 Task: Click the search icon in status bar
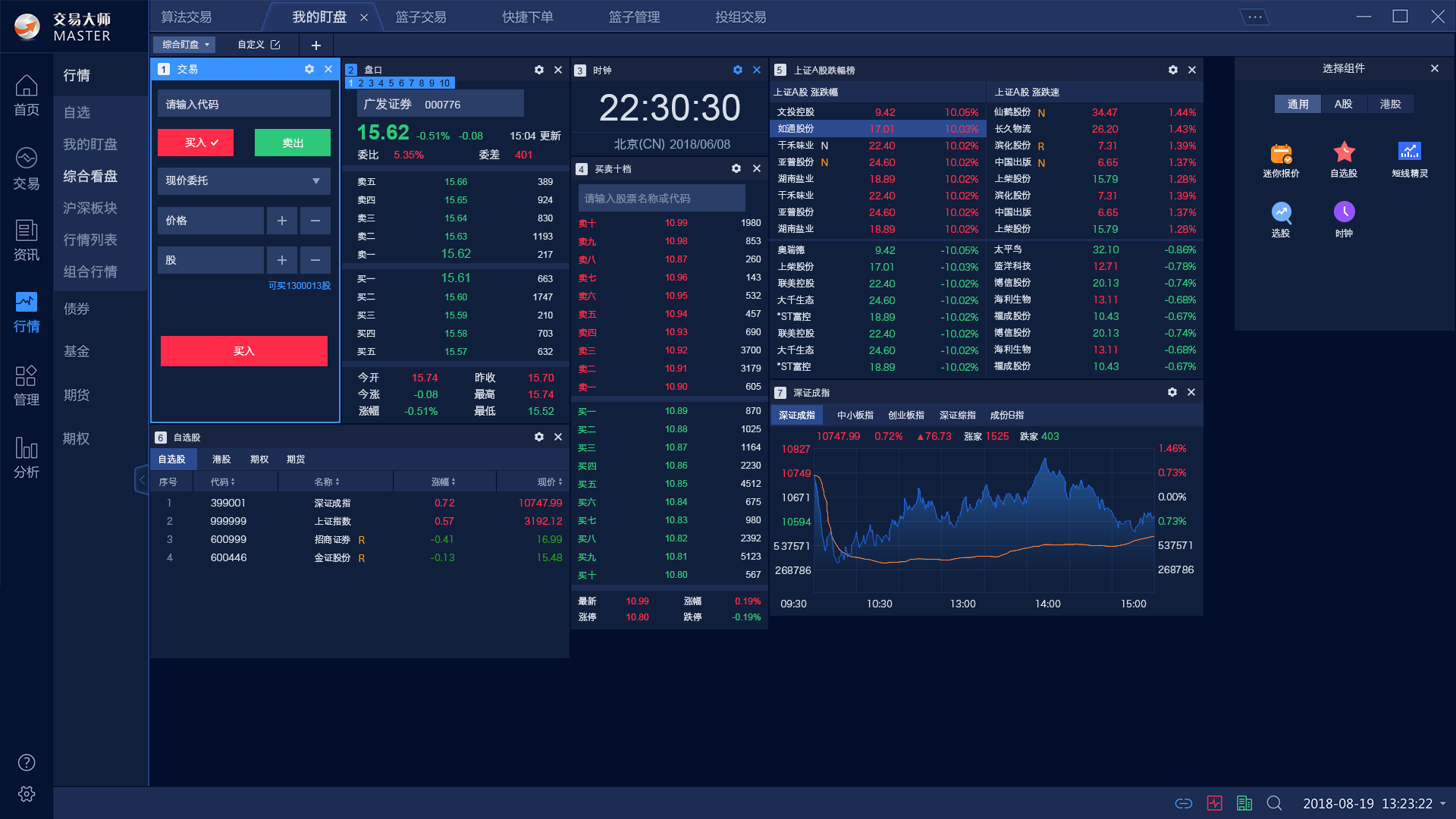(x=1274, y=803)
